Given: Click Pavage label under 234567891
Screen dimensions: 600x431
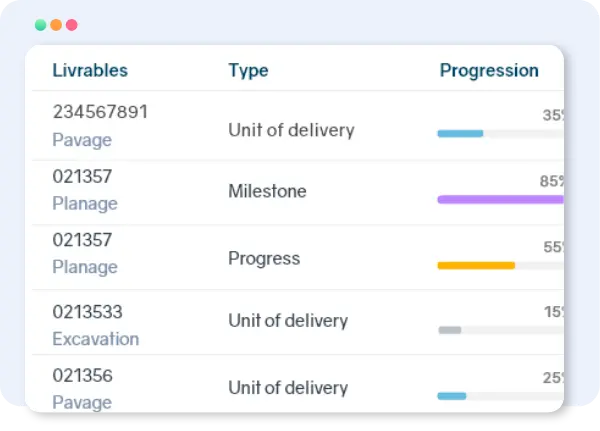Looking at the screenshot, I should pyautogui.click(x=82, y=140).
